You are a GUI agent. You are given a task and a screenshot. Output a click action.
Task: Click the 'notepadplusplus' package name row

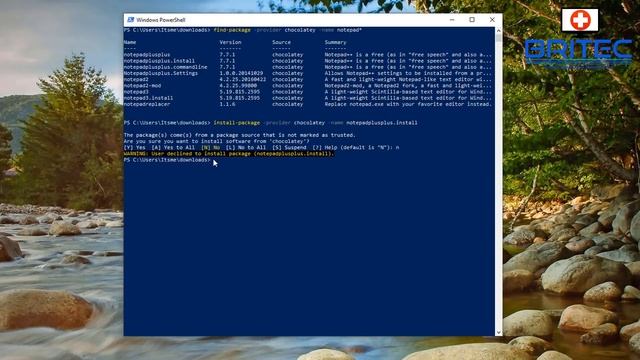coord(147,55)
